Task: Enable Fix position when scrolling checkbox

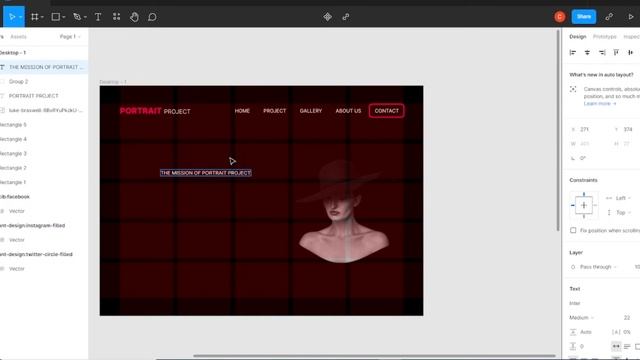Action: 573,231
